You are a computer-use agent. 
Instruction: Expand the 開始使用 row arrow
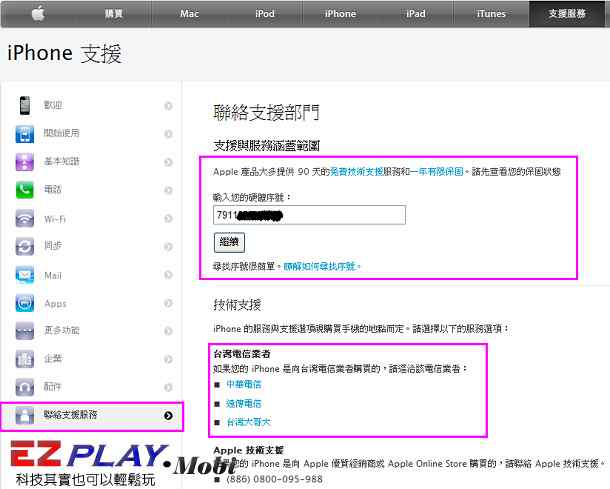168,134
